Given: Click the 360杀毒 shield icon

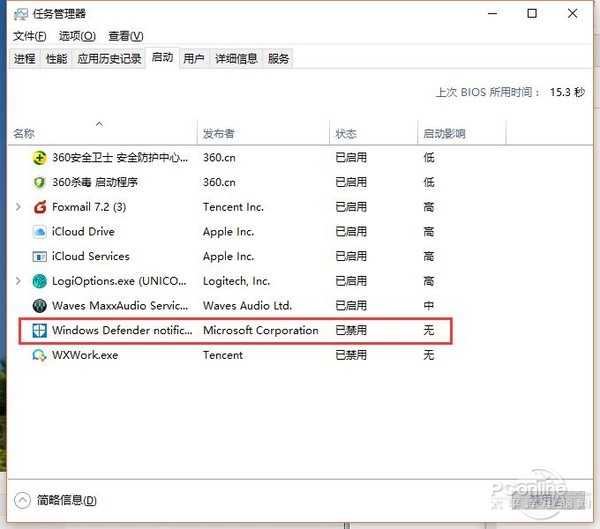Looking at the screenshot, I should tap(39, 183).
